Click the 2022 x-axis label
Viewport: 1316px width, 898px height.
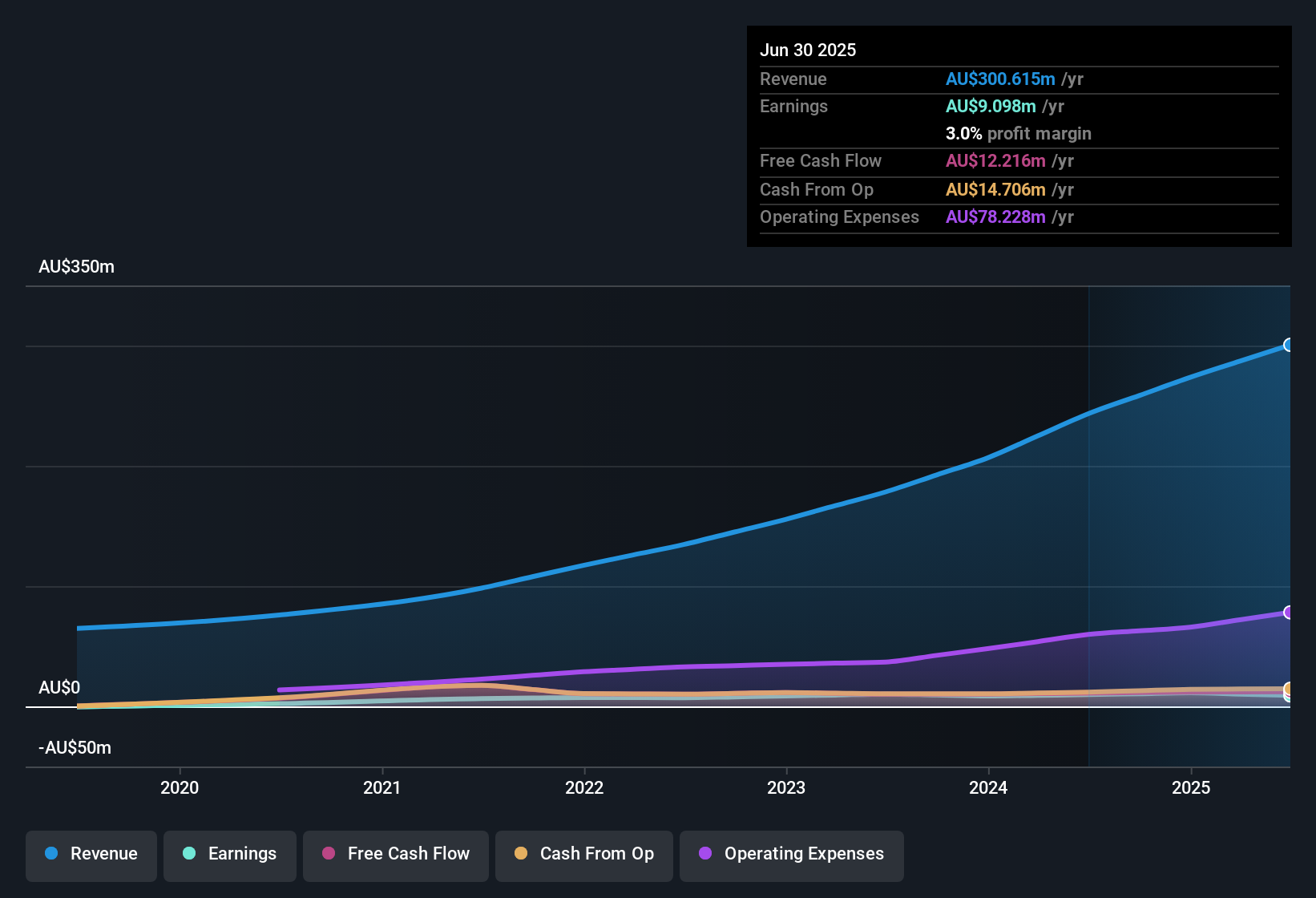coord(584,787)
